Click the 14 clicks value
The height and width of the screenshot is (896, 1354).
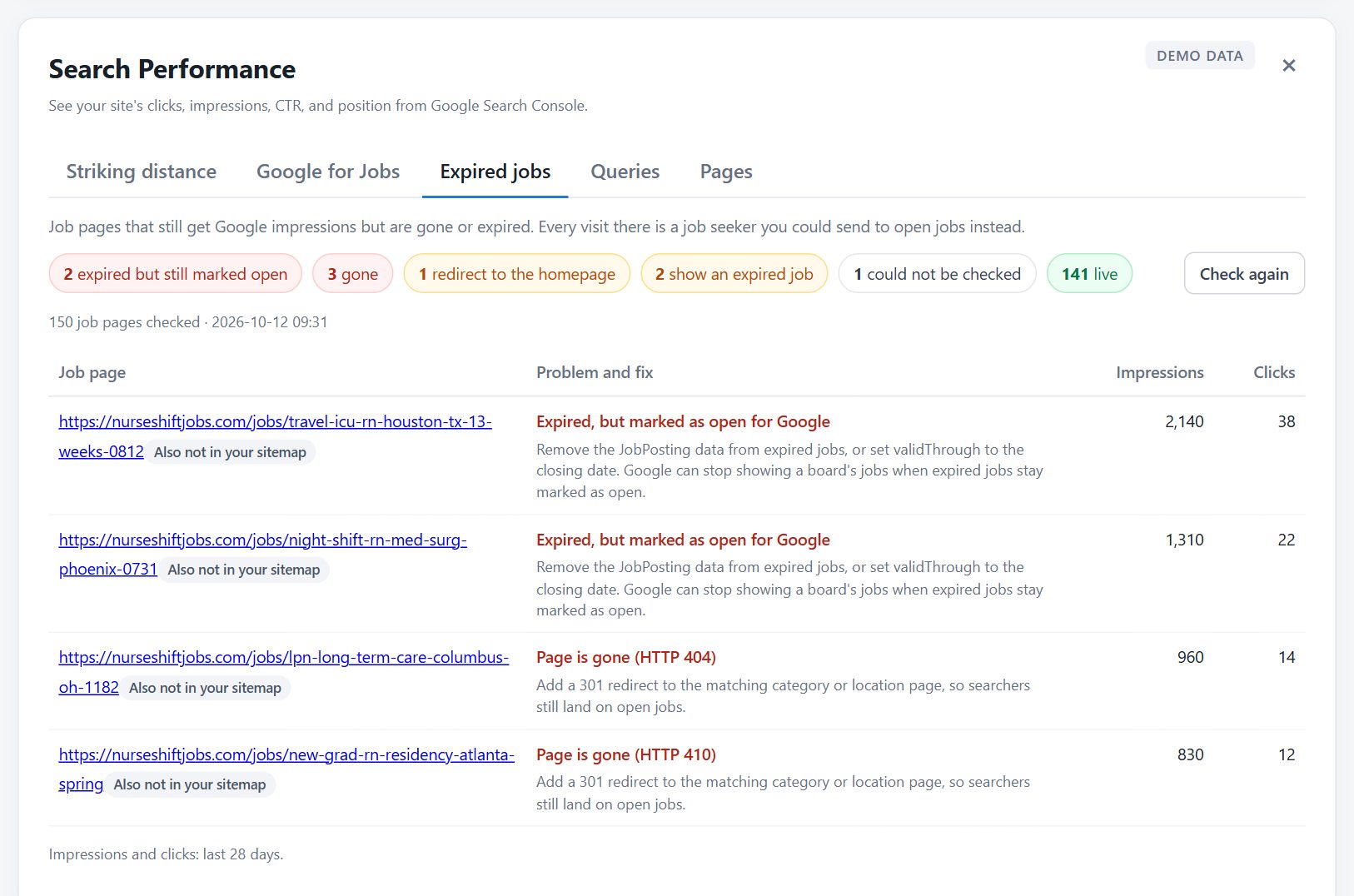(1287, 658)
